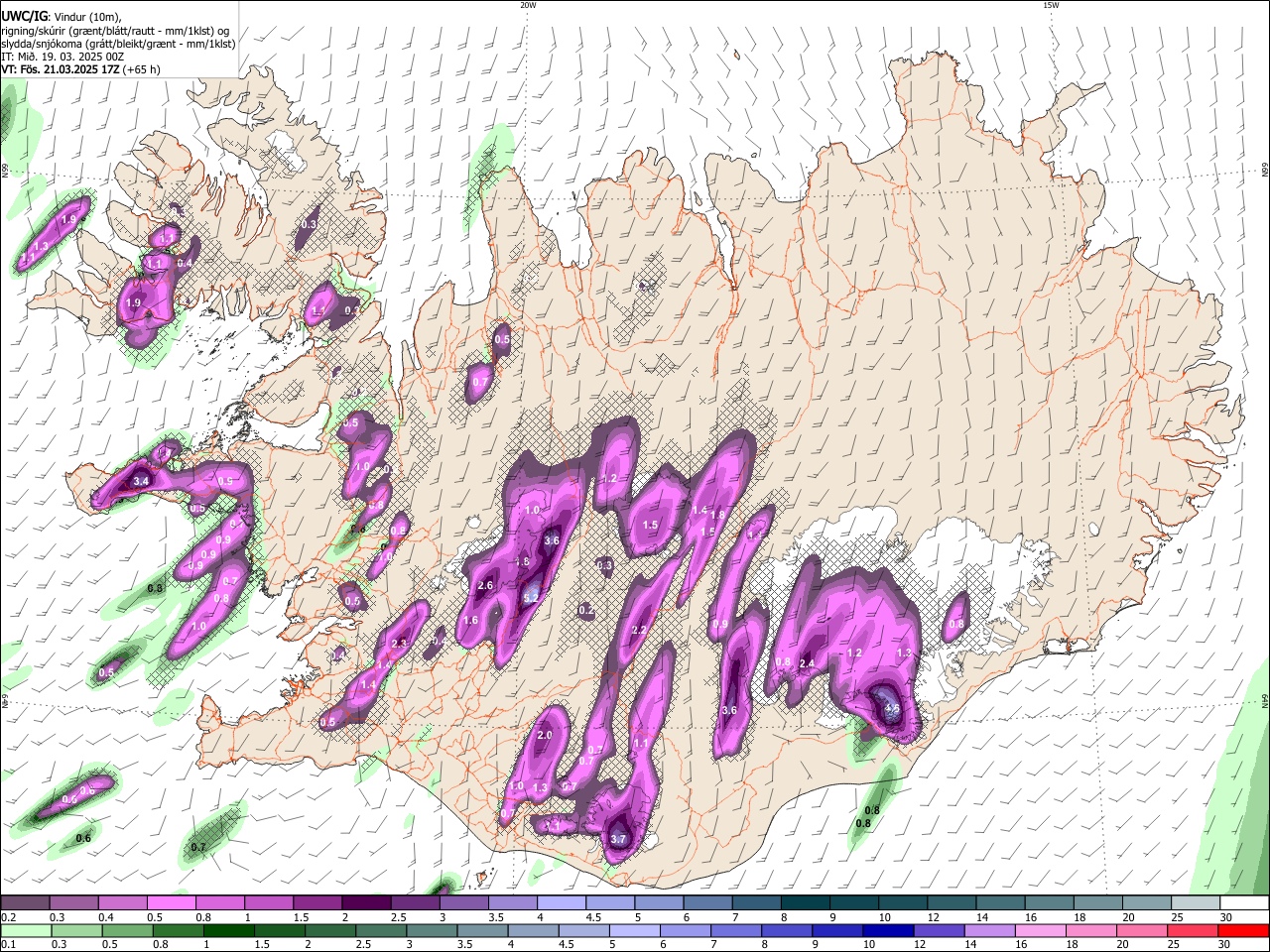Click the 2.4 precipitation value on the map

coord(807,663)
